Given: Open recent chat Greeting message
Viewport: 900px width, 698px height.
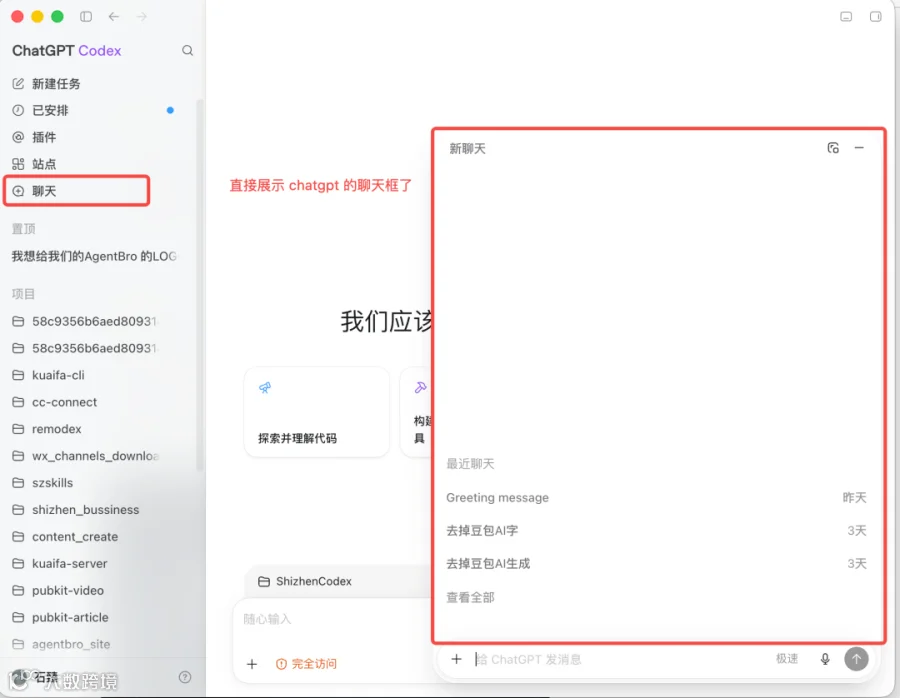Looking at the screenshot, I should click(x=657, y=498).
